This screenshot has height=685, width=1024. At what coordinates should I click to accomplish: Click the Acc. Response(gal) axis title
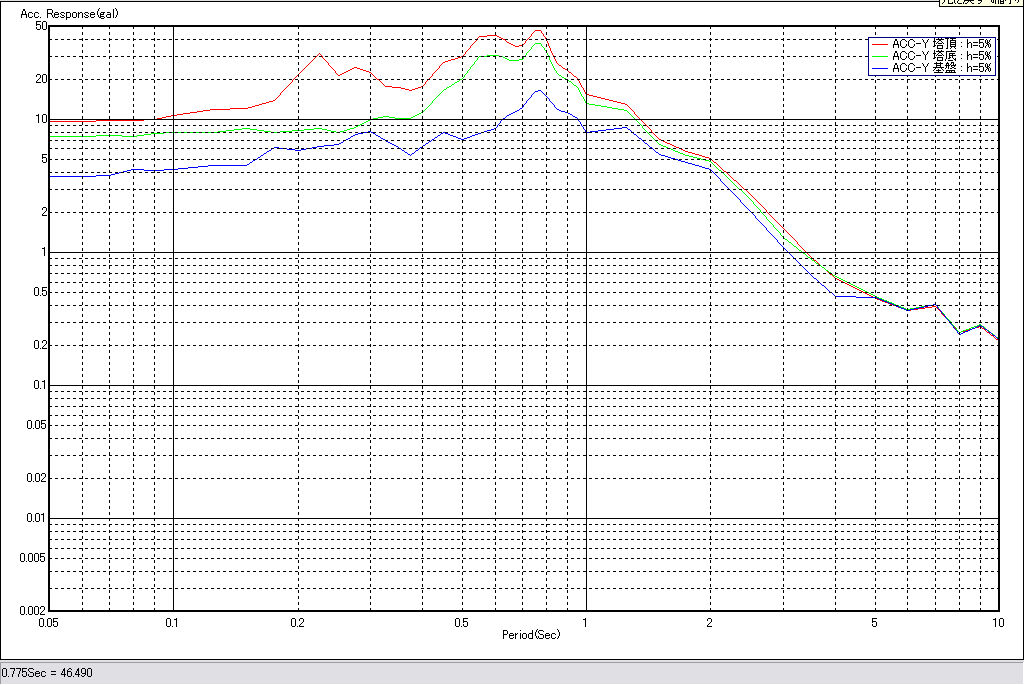click(x=62, y=15)
